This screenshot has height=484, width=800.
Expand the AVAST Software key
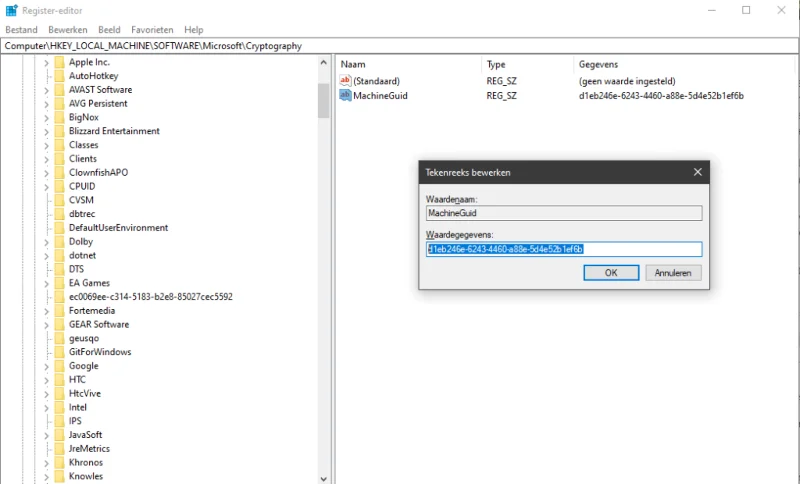[46, 90]
